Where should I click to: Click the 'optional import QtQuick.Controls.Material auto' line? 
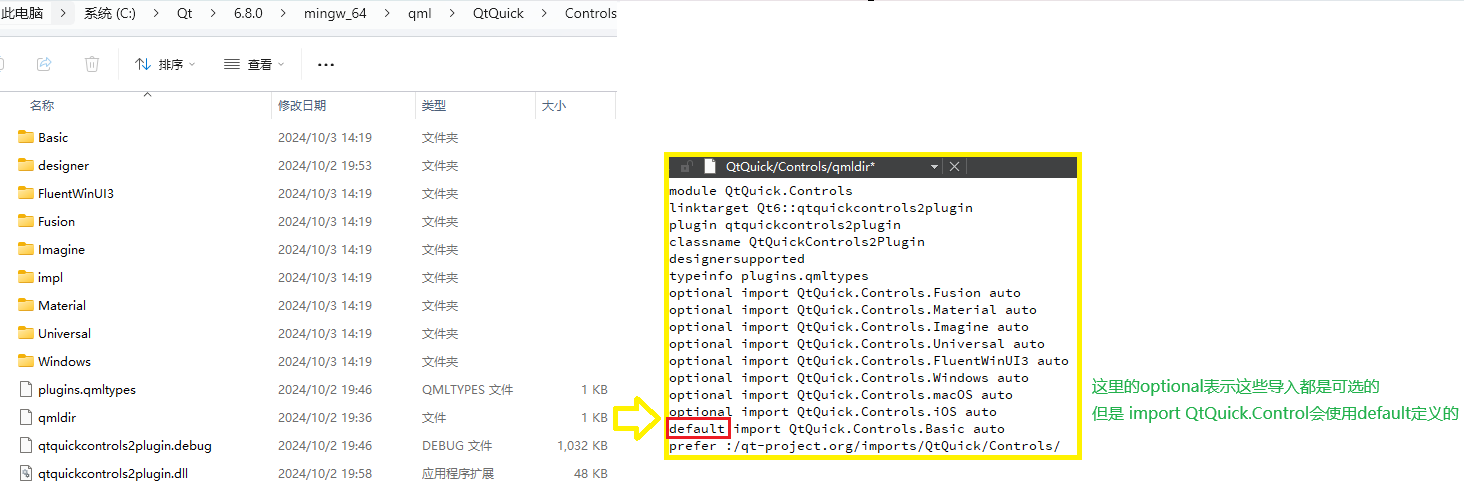pyautogui.click(x=853, y=310)
